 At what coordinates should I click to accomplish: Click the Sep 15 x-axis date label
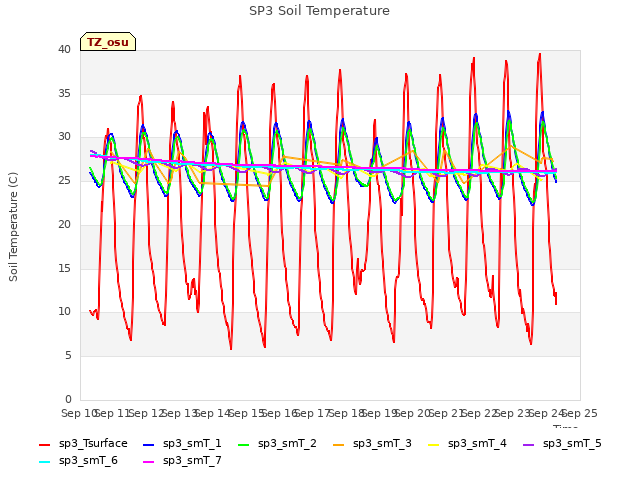pos(246,413)
